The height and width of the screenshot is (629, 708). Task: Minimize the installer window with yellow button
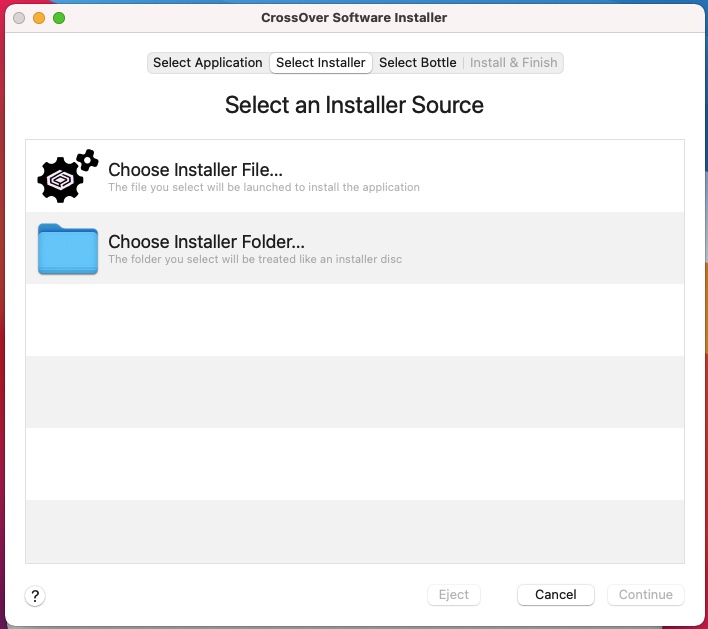point(39,18)
